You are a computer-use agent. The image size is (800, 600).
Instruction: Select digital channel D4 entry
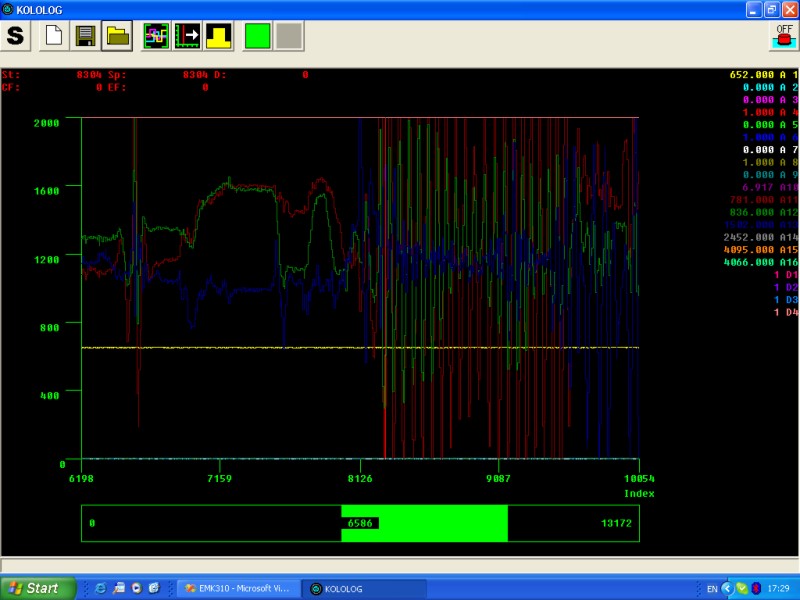tap(786, 312)
